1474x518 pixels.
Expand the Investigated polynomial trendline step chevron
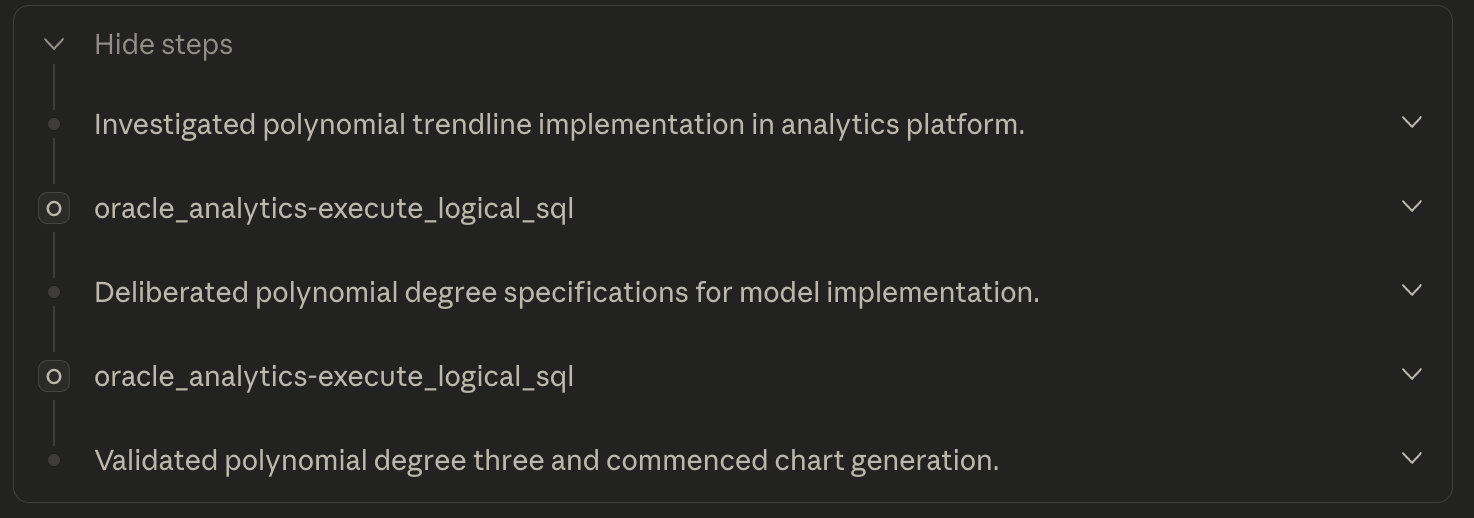(1411, 122)
